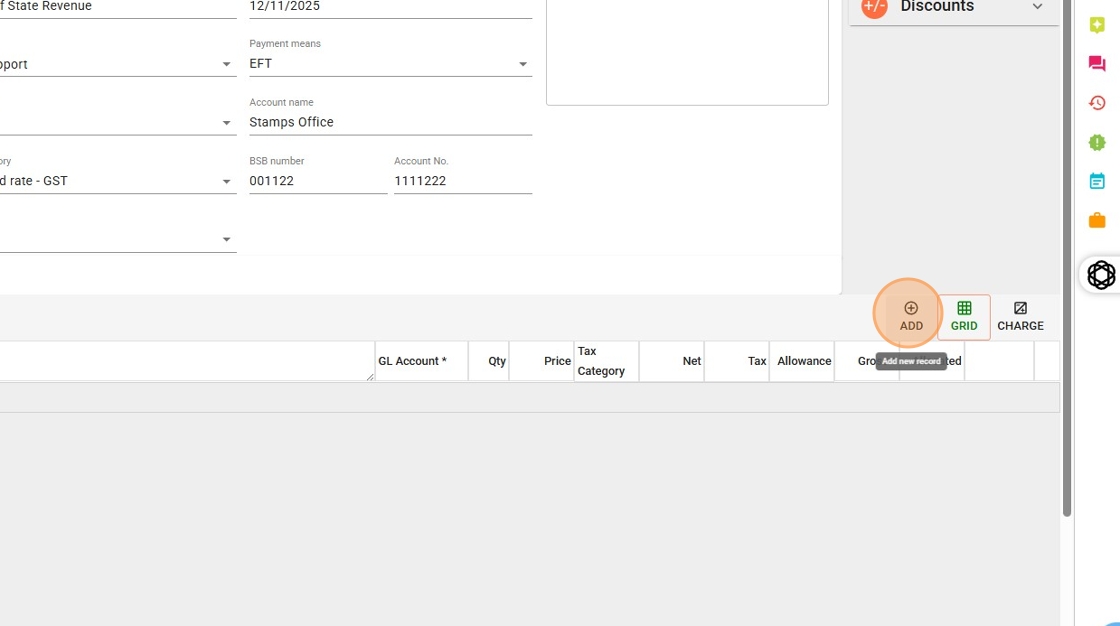
Task: Click the orange briefcase icon
Action: coord(1097,220)
